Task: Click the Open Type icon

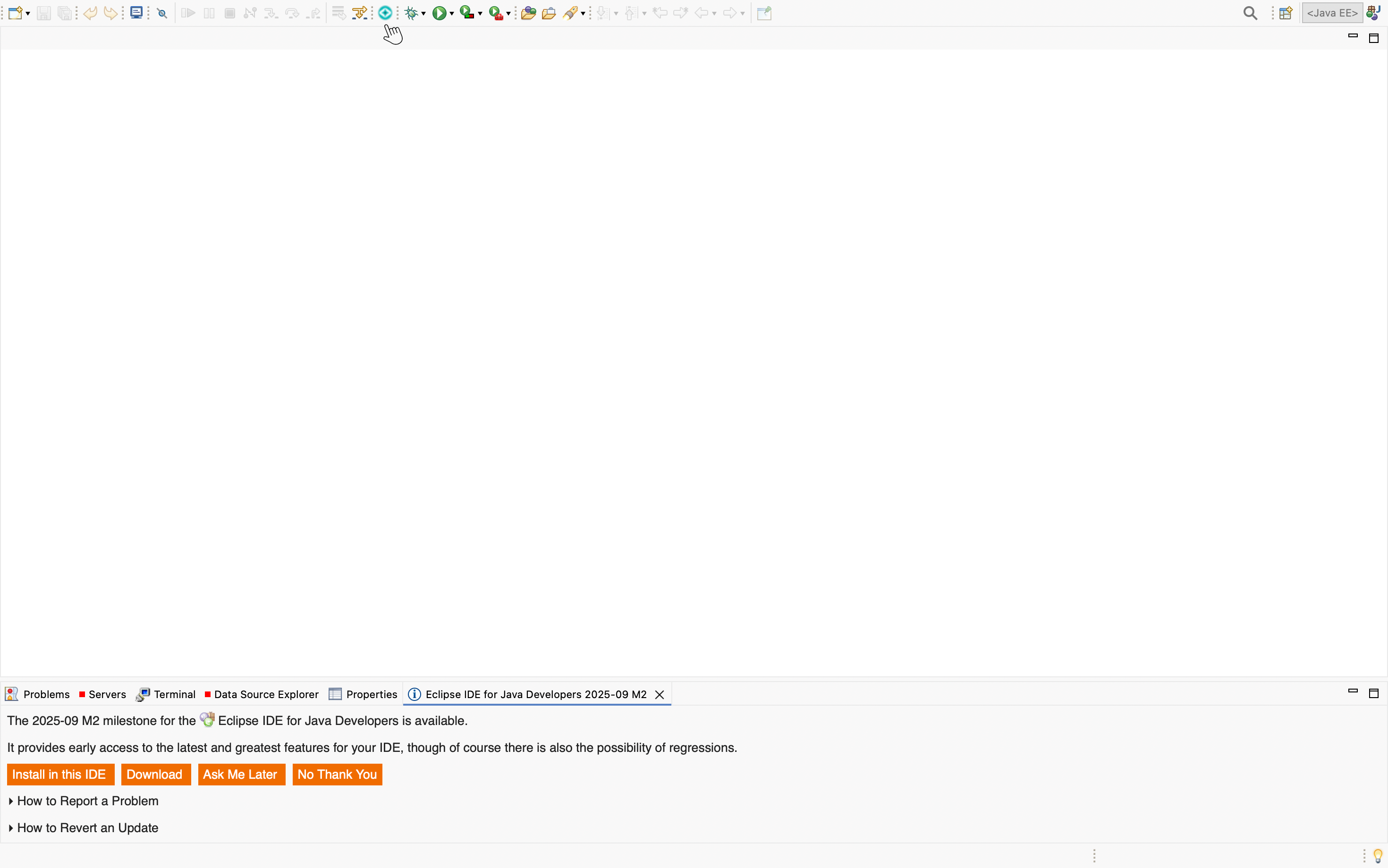Action: [529, 13]
